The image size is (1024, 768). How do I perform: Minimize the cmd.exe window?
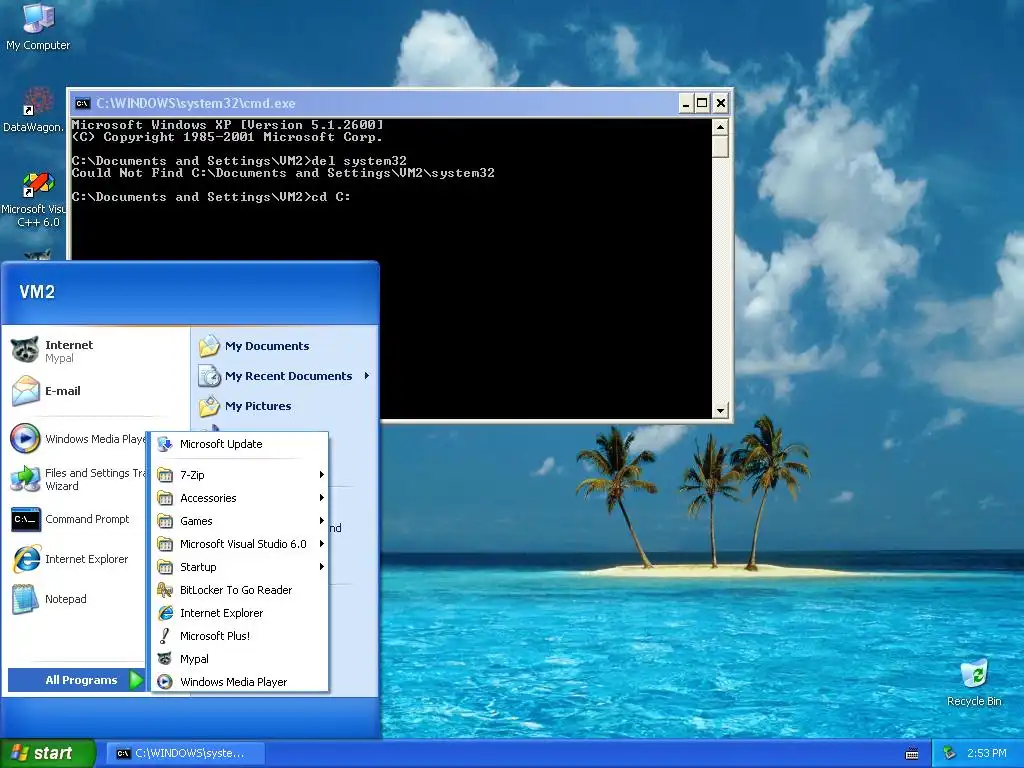click(685, 103)
